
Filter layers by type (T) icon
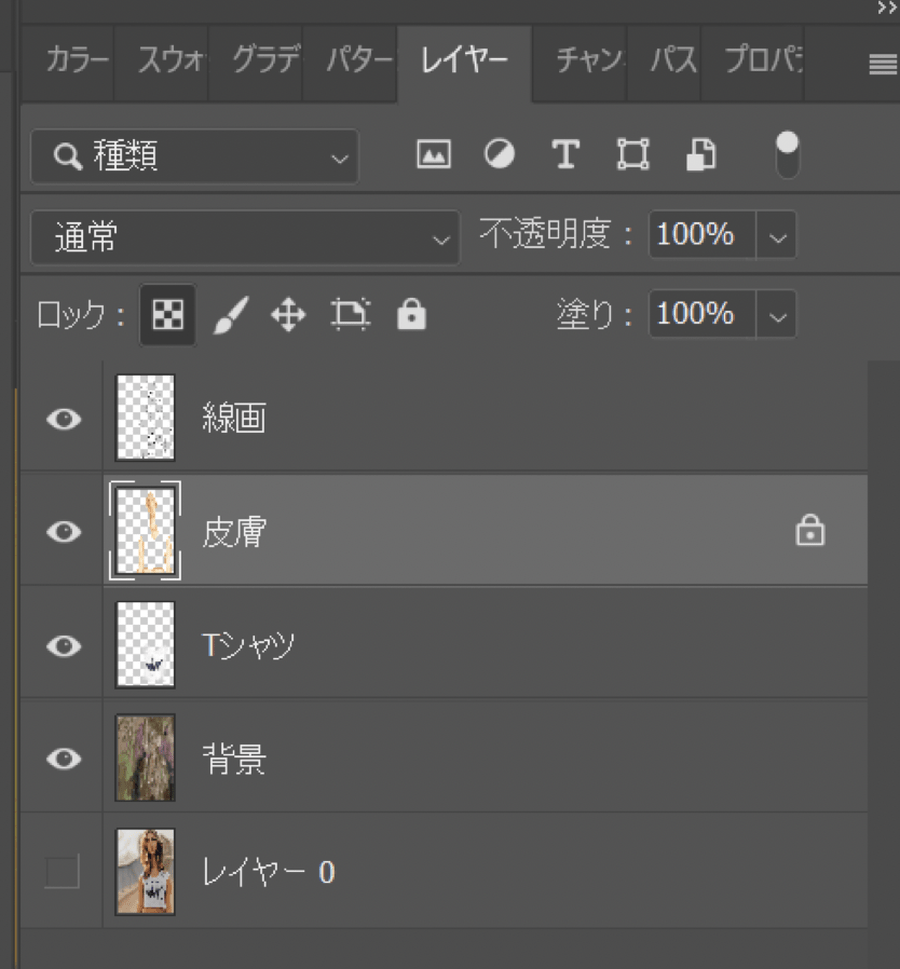[566, 154]
